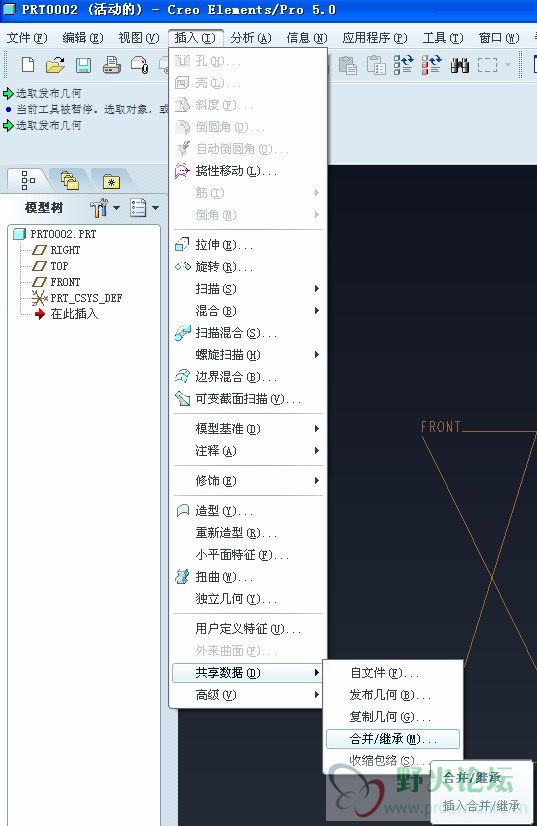Choose 拉伸(E) extrude command
This screenshot has height=826, width=537.
[x=247, y=245]
